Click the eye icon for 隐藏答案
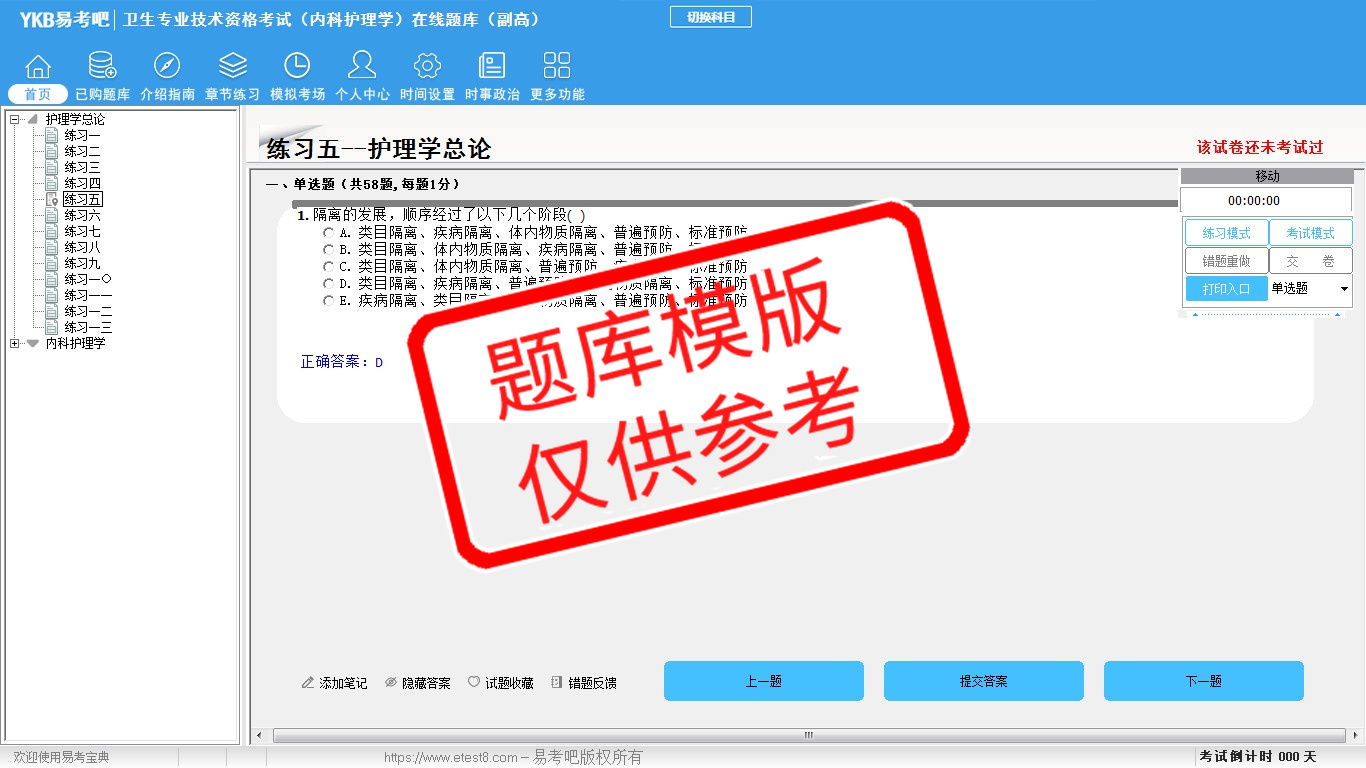 point(391,683)
